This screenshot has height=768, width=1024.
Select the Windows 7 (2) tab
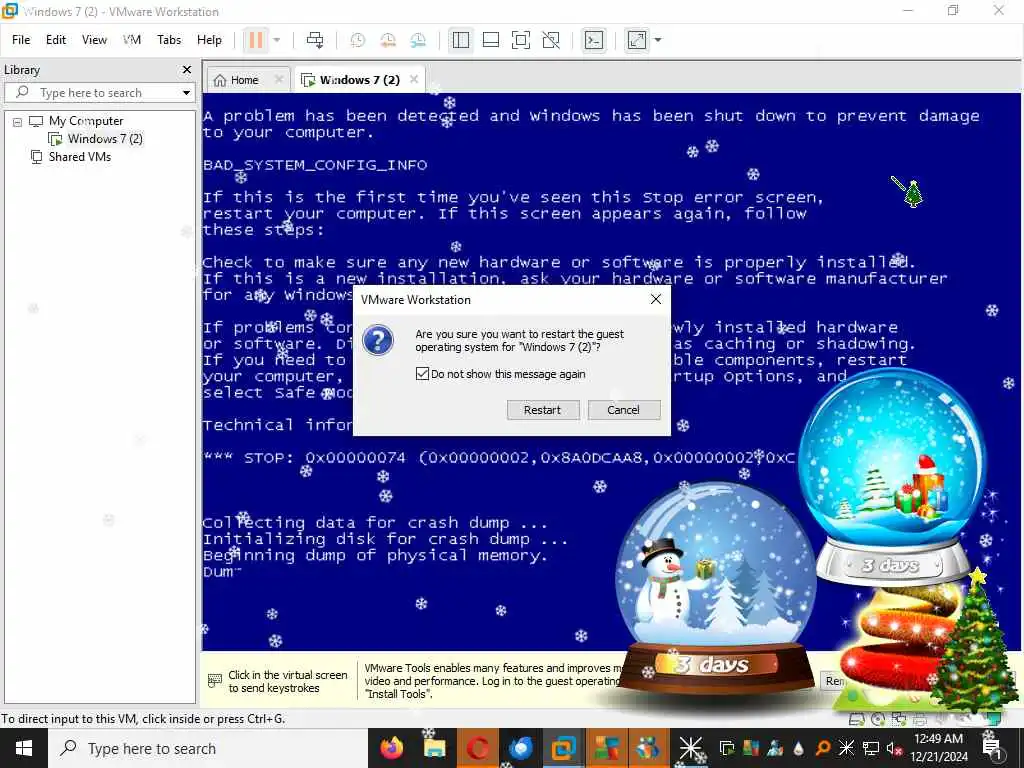pyautogui.click(x=359, y=80)
